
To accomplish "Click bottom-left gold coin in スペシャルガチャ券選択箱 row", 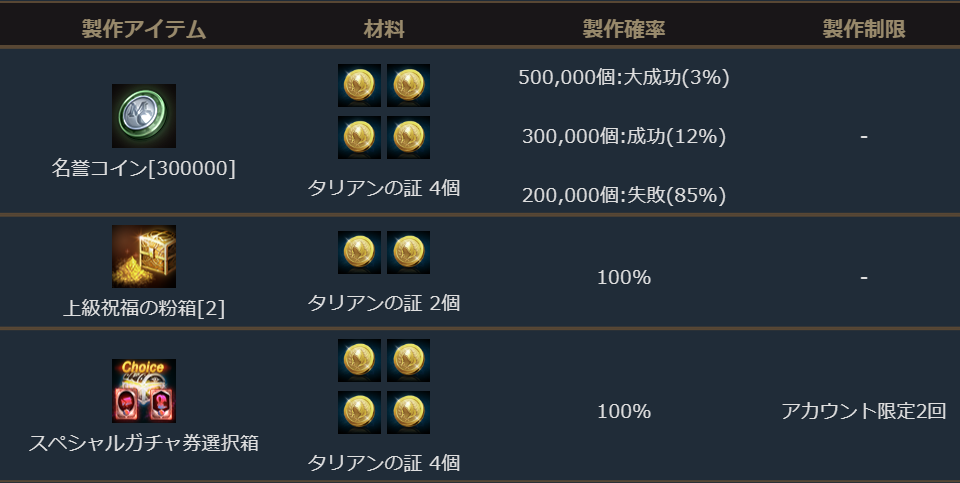I will tap(359, 412).
